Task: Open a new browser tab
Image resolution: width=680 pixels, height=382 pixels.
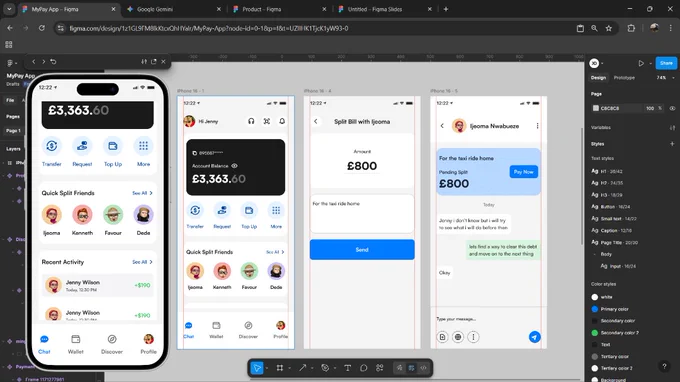Action: (x=445, y=9)
